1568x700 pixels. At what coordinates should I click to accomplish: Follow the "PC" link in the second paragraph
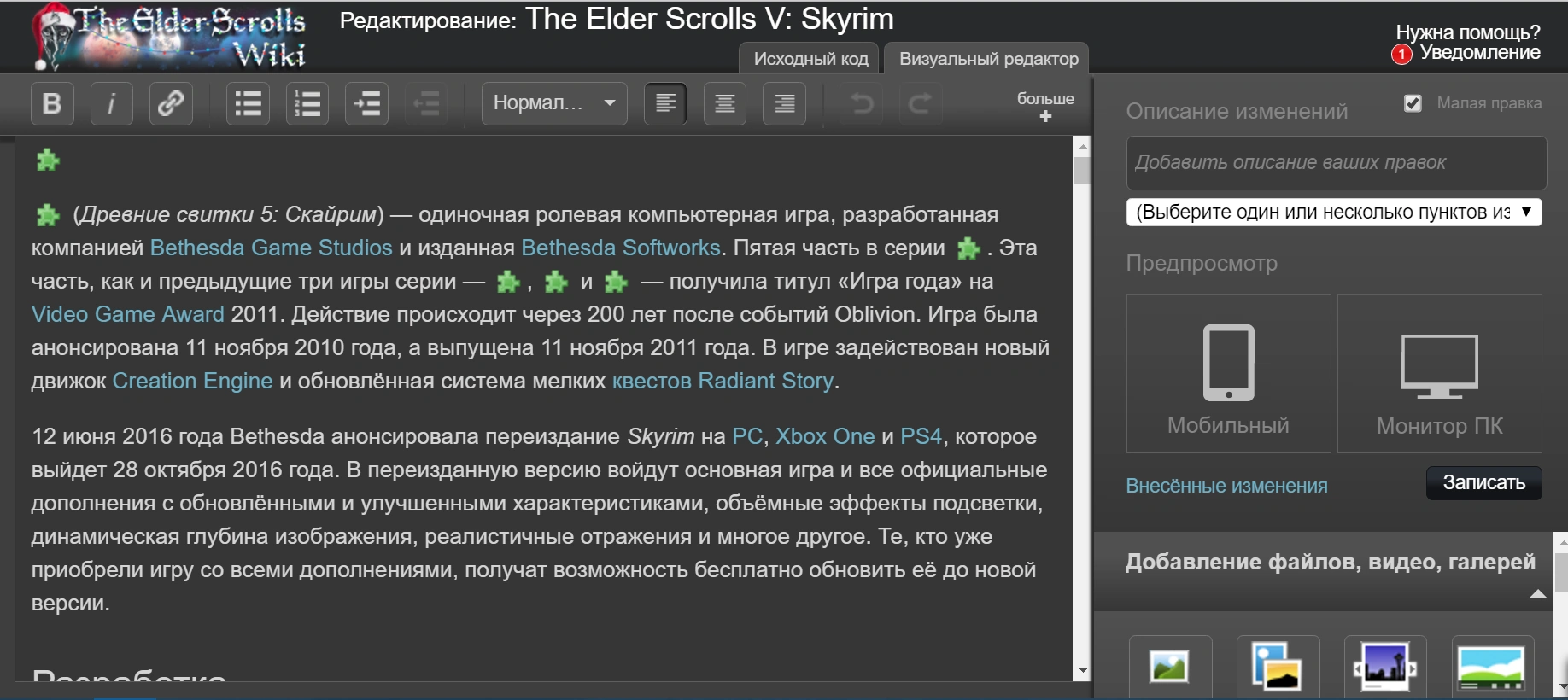[x=747, y=436]
